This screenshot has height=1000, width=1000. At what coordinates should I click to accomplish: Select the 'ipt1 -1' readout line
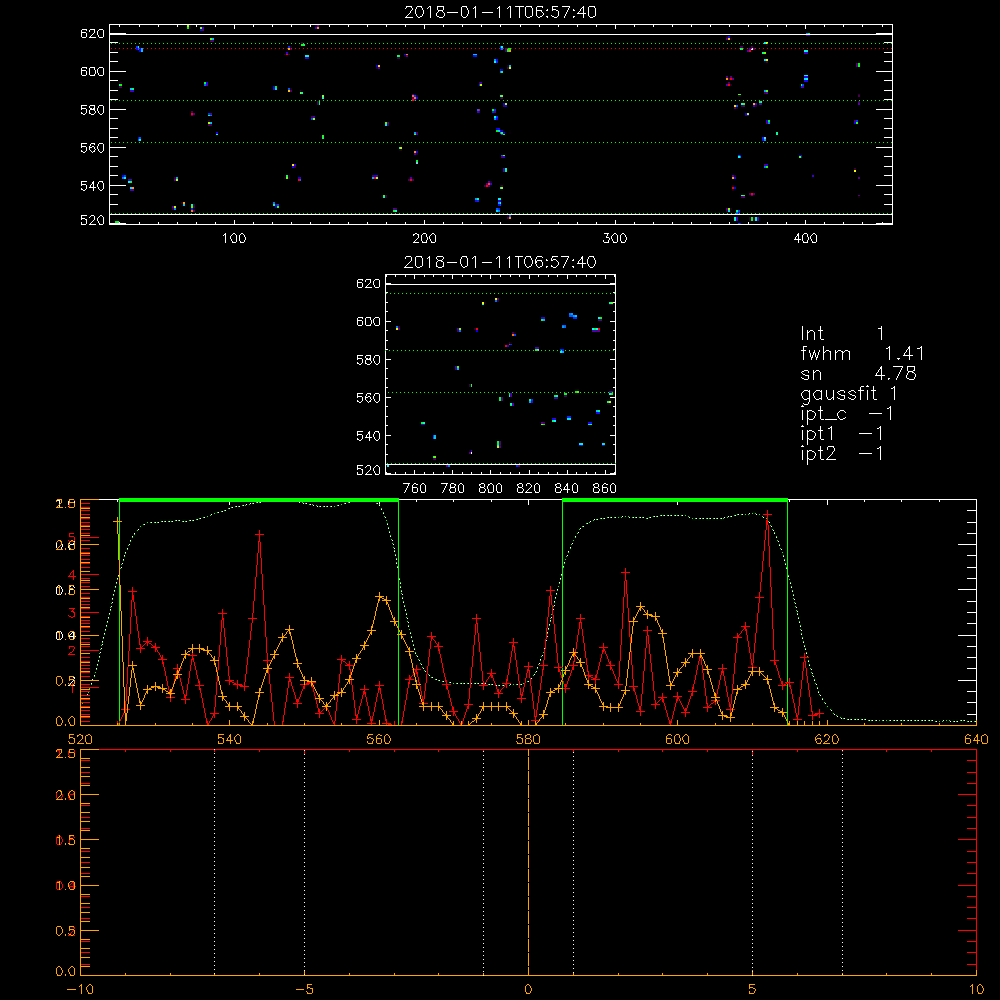[842, 434]
